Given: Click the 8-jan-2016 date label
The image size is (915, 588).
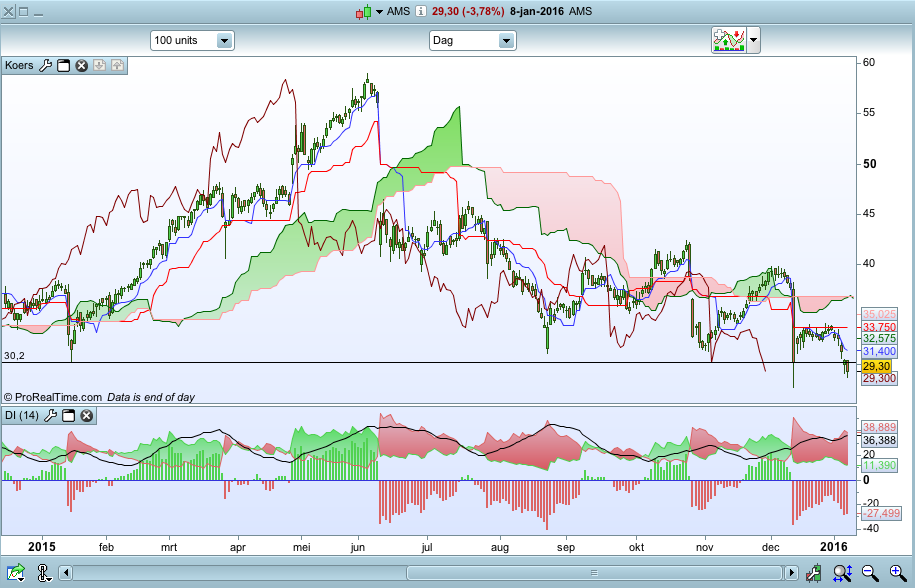Looking at the screenshot, I should click(537, 11).
